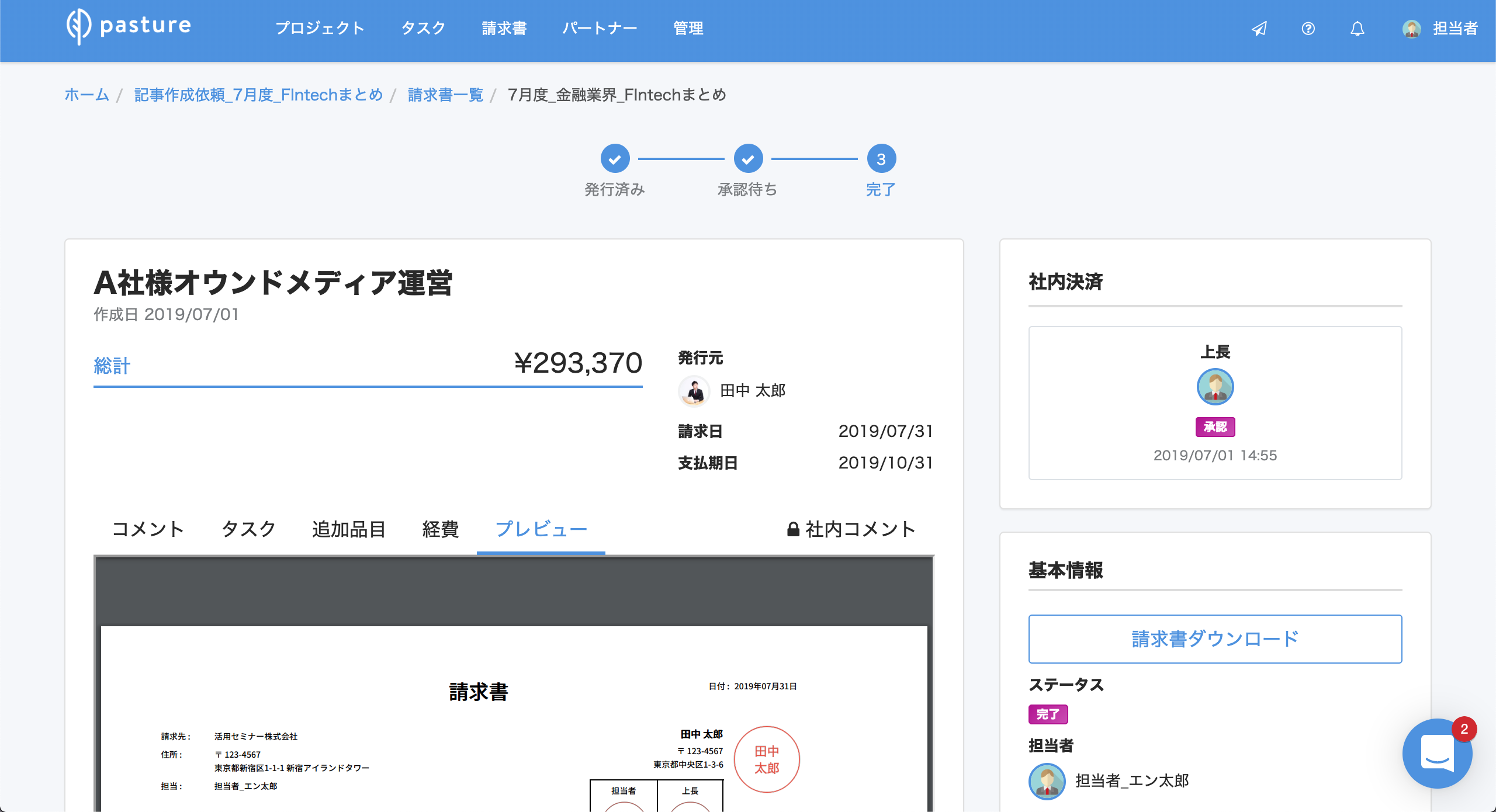1496x812 pixels.
Task: Open the locked 社内コメント tab
Action: pyautogui.click(x=851, y=529)
